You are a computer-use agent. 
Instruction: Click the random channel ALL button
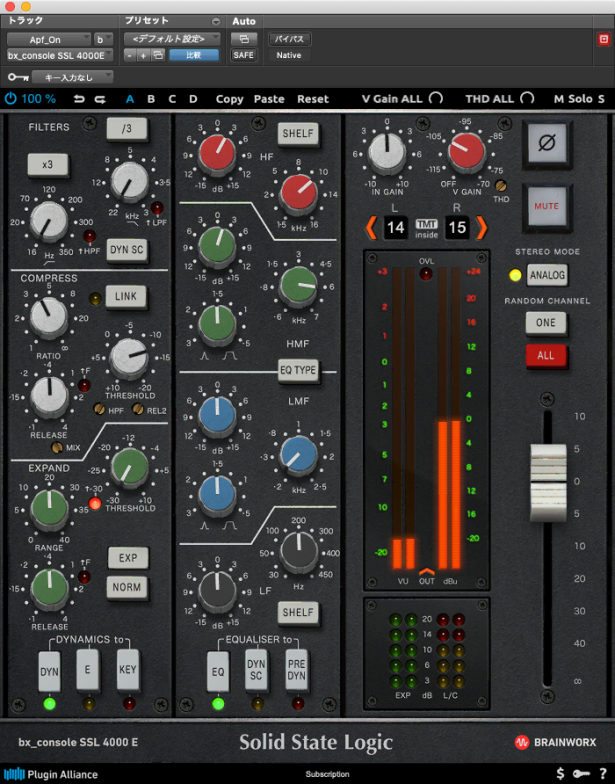tap(546, 356)
